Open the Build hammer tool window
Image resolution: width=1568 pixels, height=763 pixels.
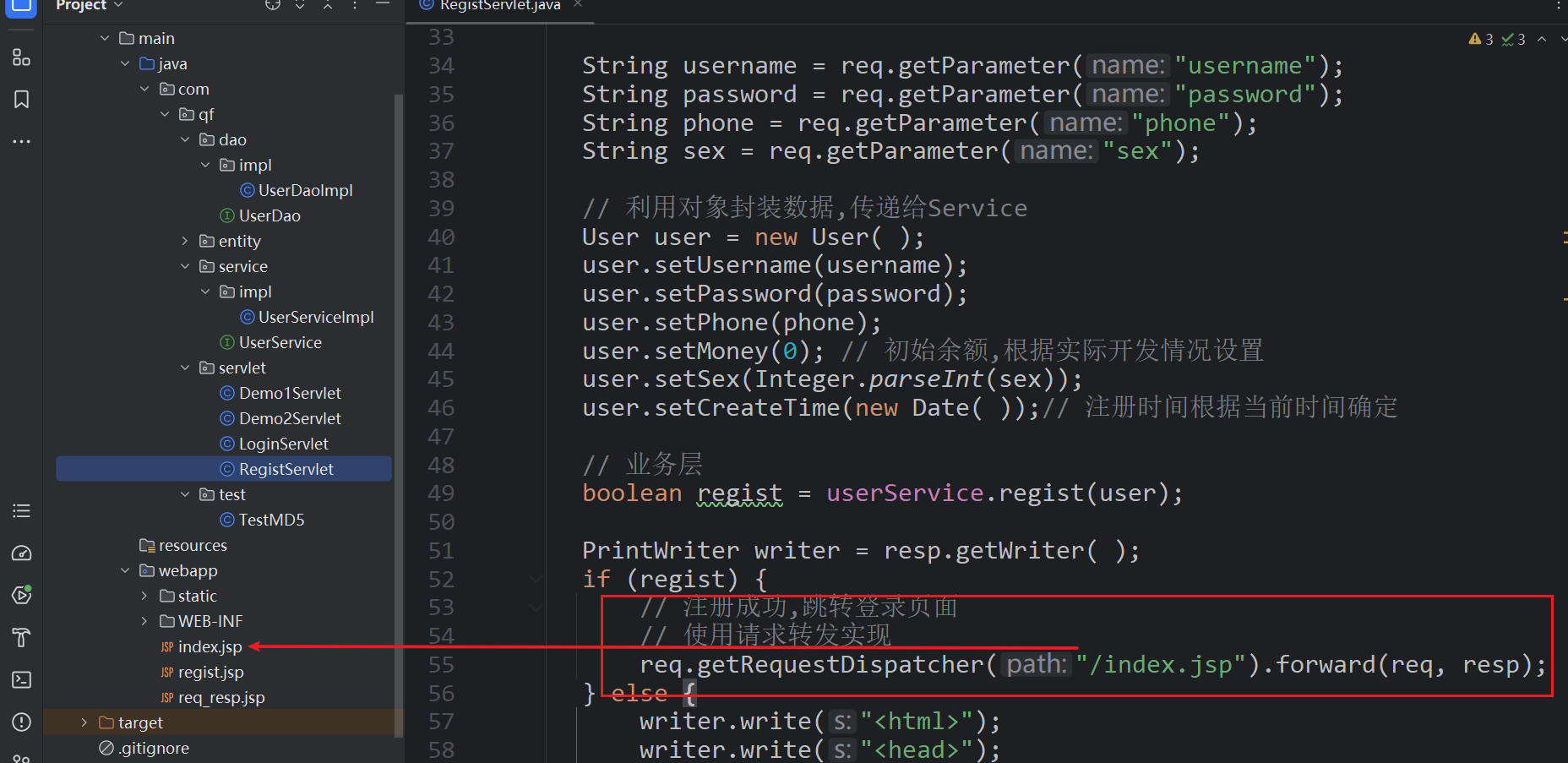21,637
